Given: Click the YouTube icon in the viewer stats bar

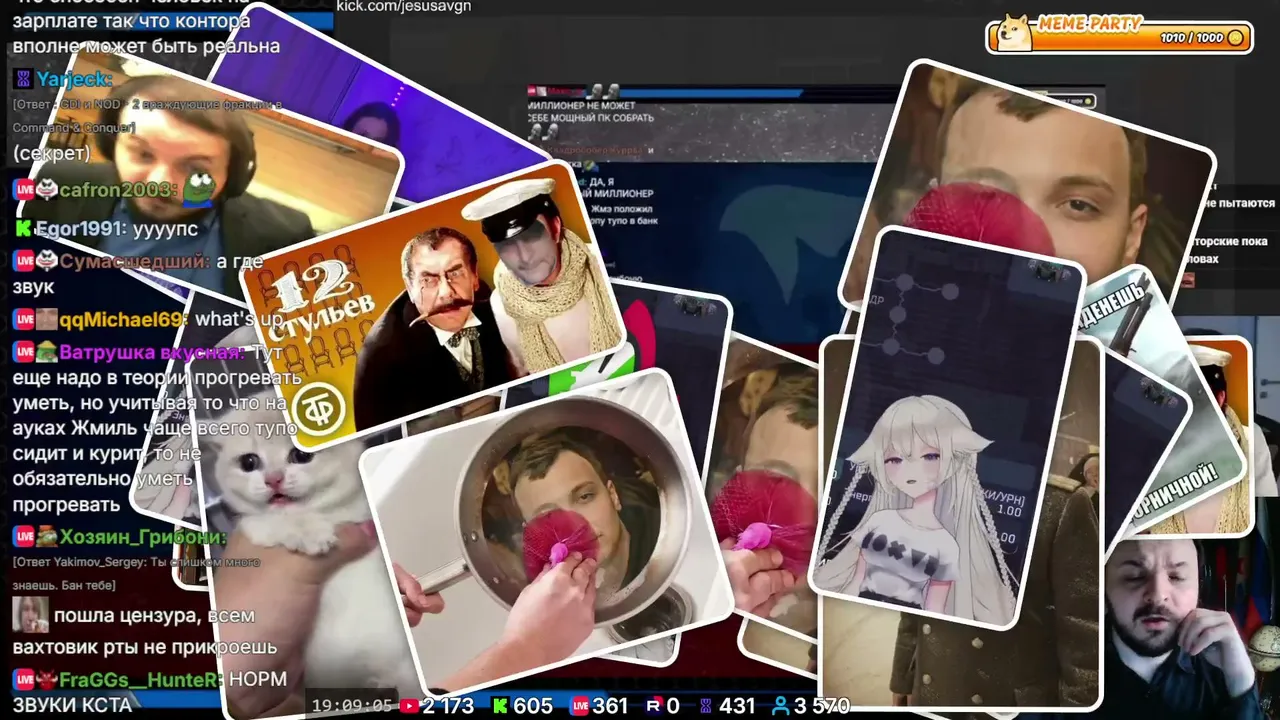Looking at the screenshot, I should (408, 706).
